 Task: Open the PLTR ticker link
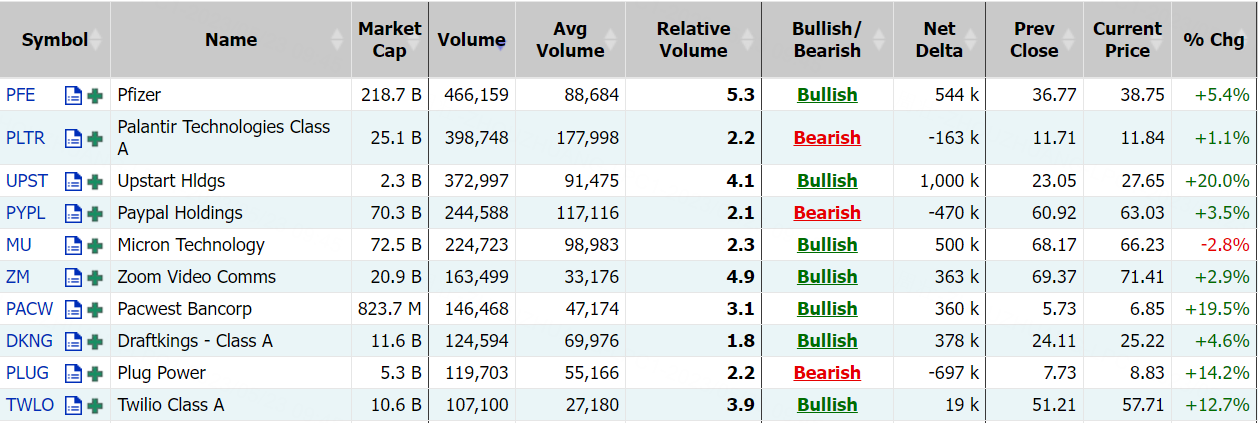pyautogui.click(x=25, y=138)
